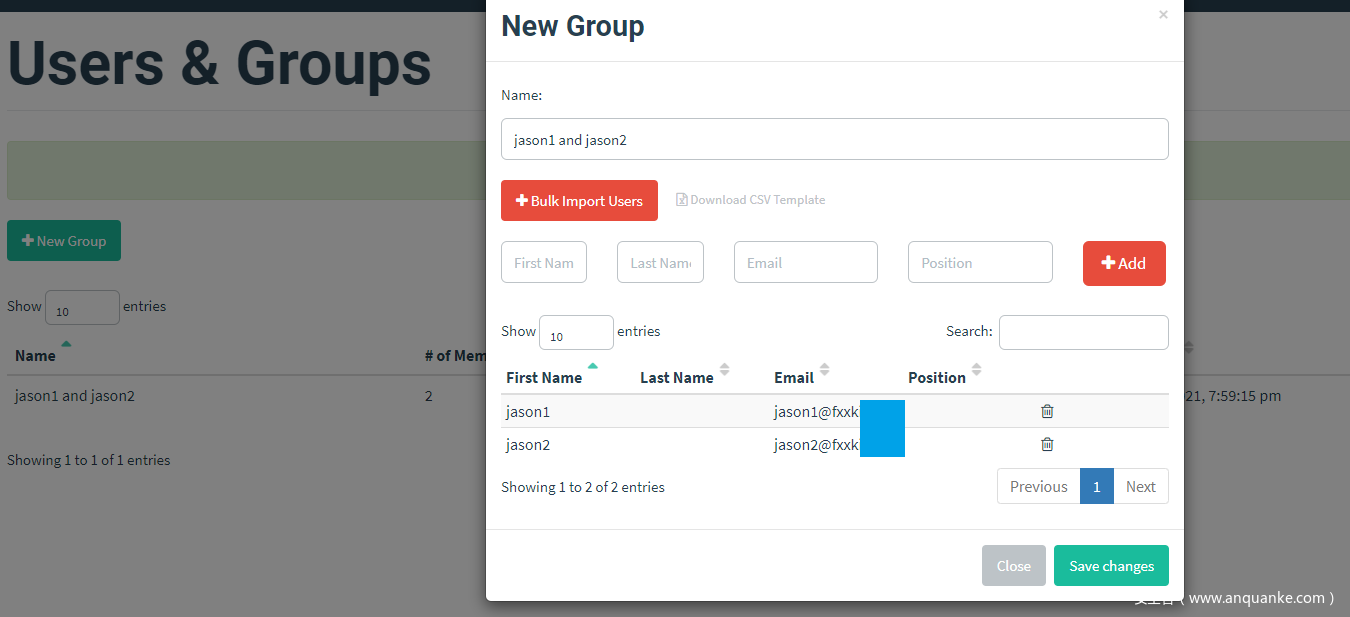Click Bulk Import Users button
The image size is (1350, 617).
click(579, 201)
